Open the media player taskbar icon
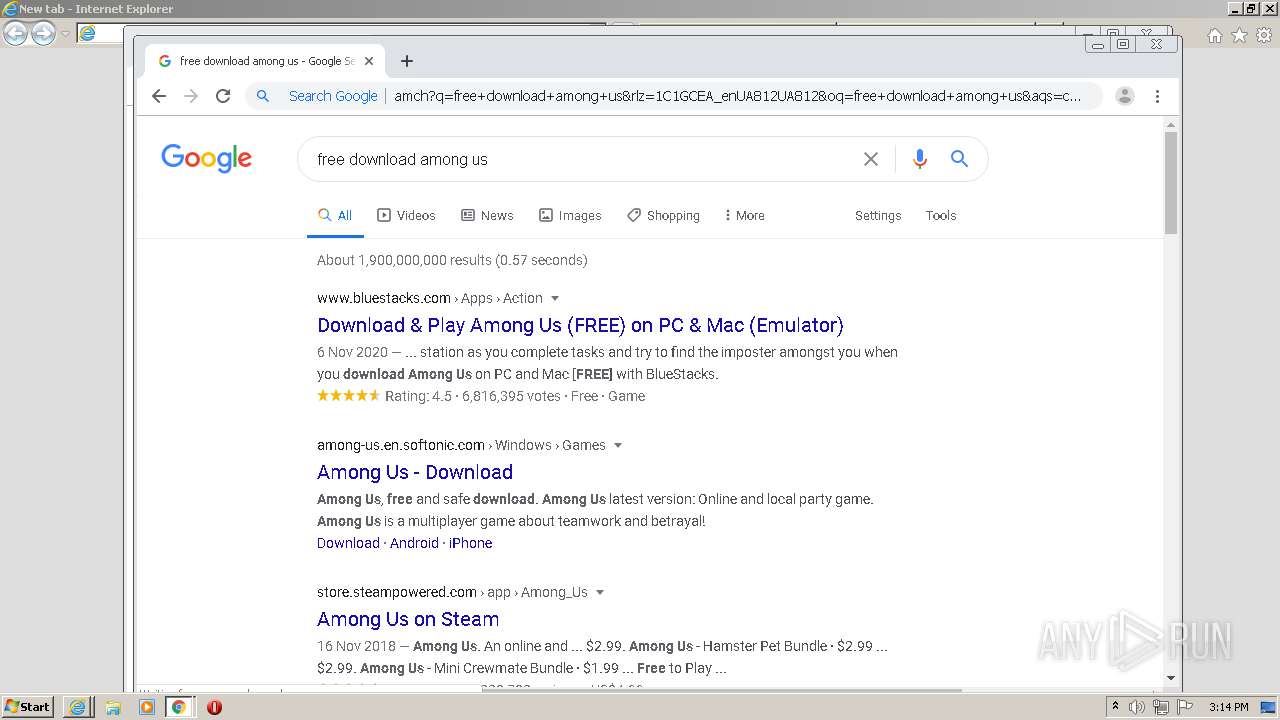The width and height of the screenshot is (1280, 720). [x=147, y=707]
